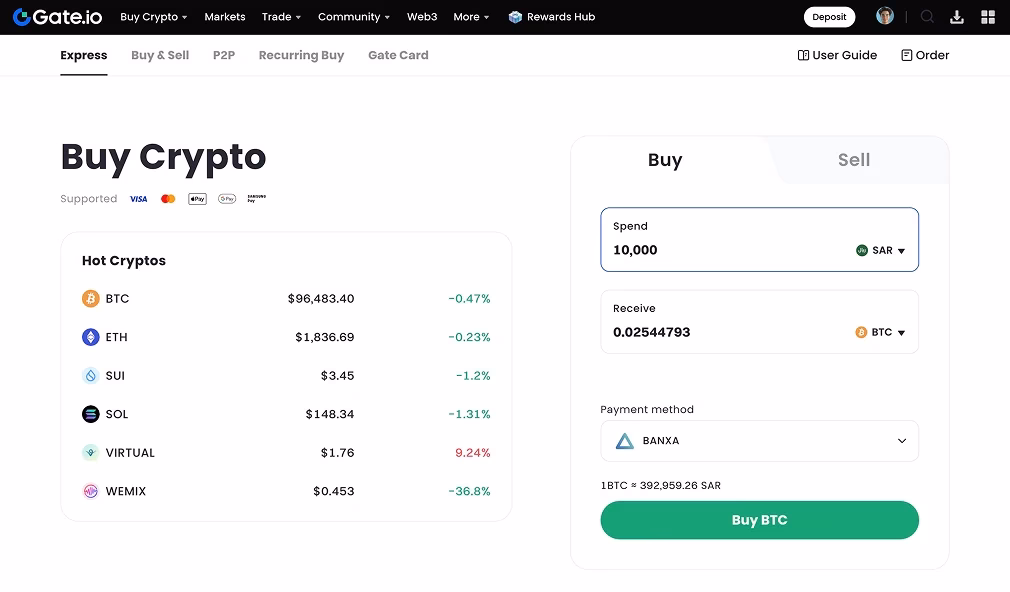Expand the BANXA payment method selector
The width and height of the screenshot is (1010, 592).
tap(758, 440)
